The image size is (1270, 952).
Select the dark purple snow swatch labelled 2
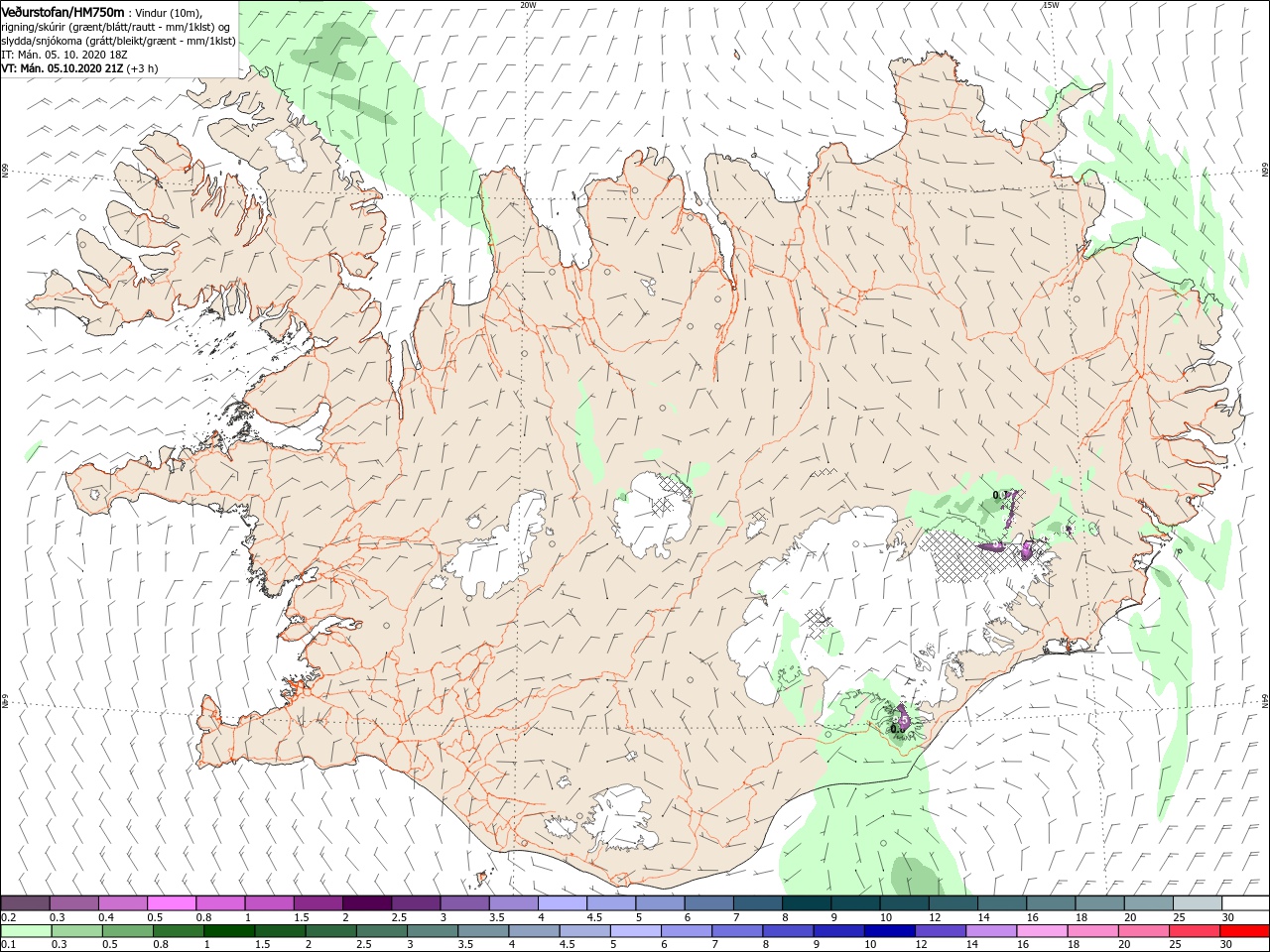(x=367, y=903)
